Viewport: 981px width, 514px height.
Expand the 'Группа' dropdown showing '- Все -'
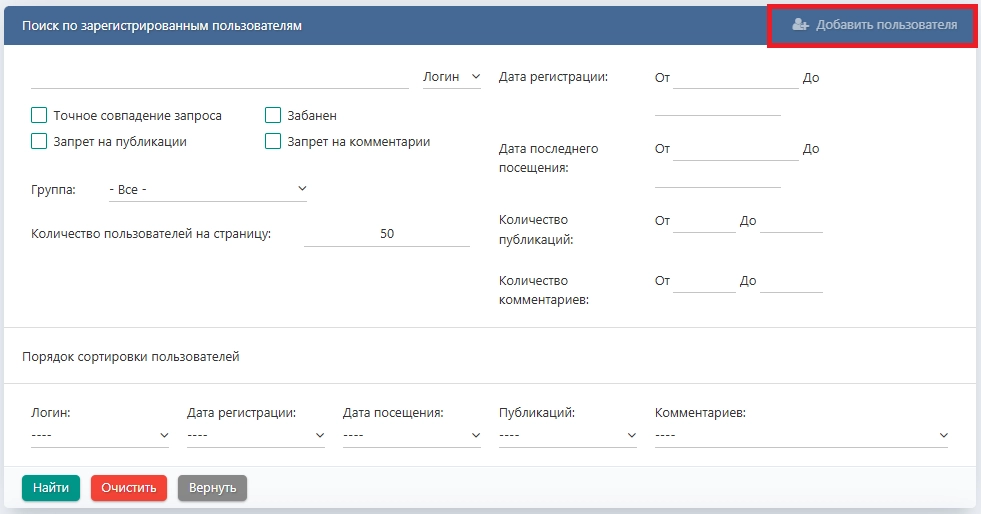coord(207,189)
